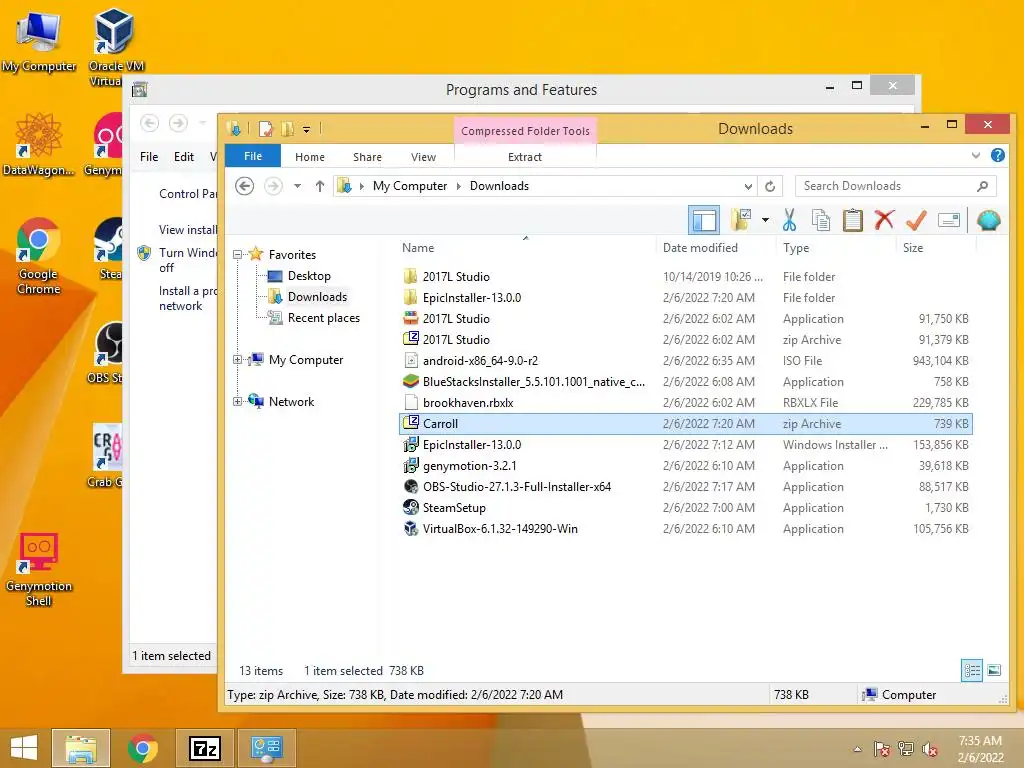
Task: Select OBS-Studio-27.1.3-Full-Installer-x64 file
Action: 686,487
